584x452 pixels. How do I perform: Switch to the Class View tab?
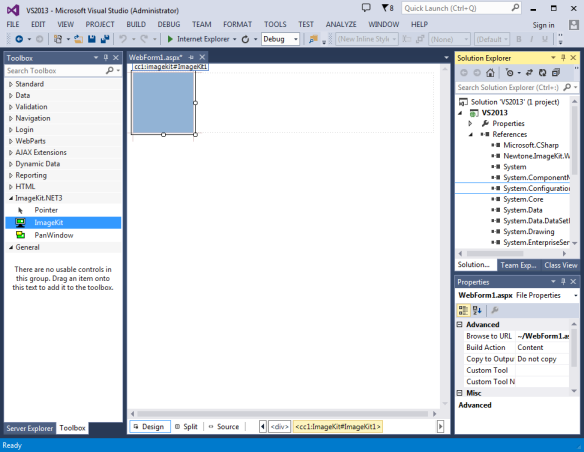(x=561, y=265)
